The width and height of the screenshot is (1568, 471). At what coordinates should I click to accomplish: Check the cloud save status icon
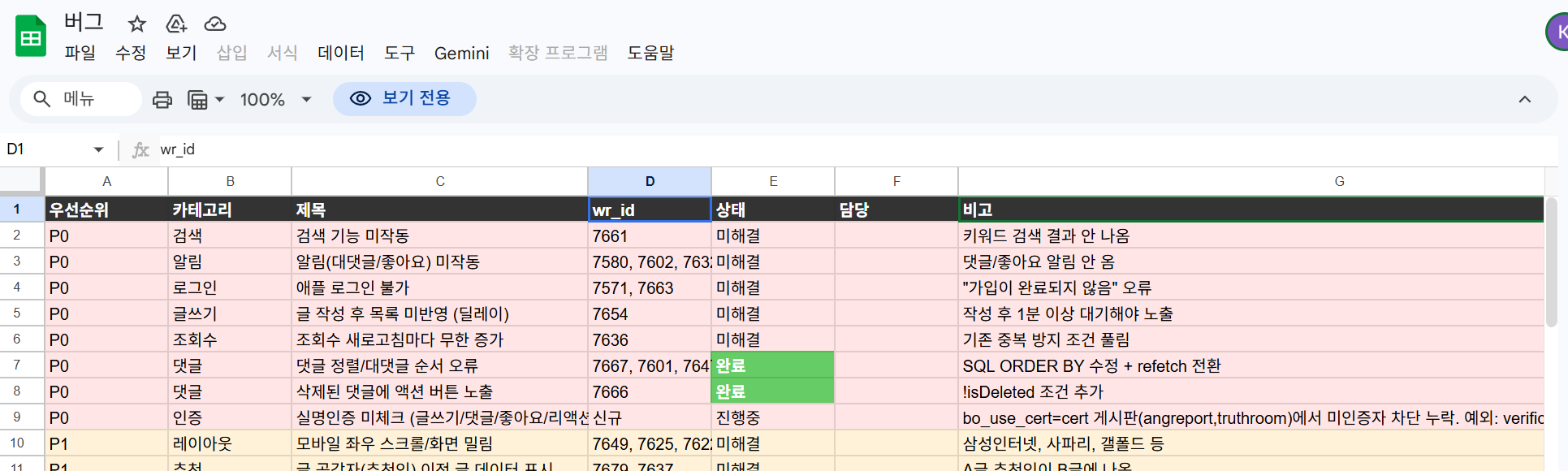click(x=215, y=24)
